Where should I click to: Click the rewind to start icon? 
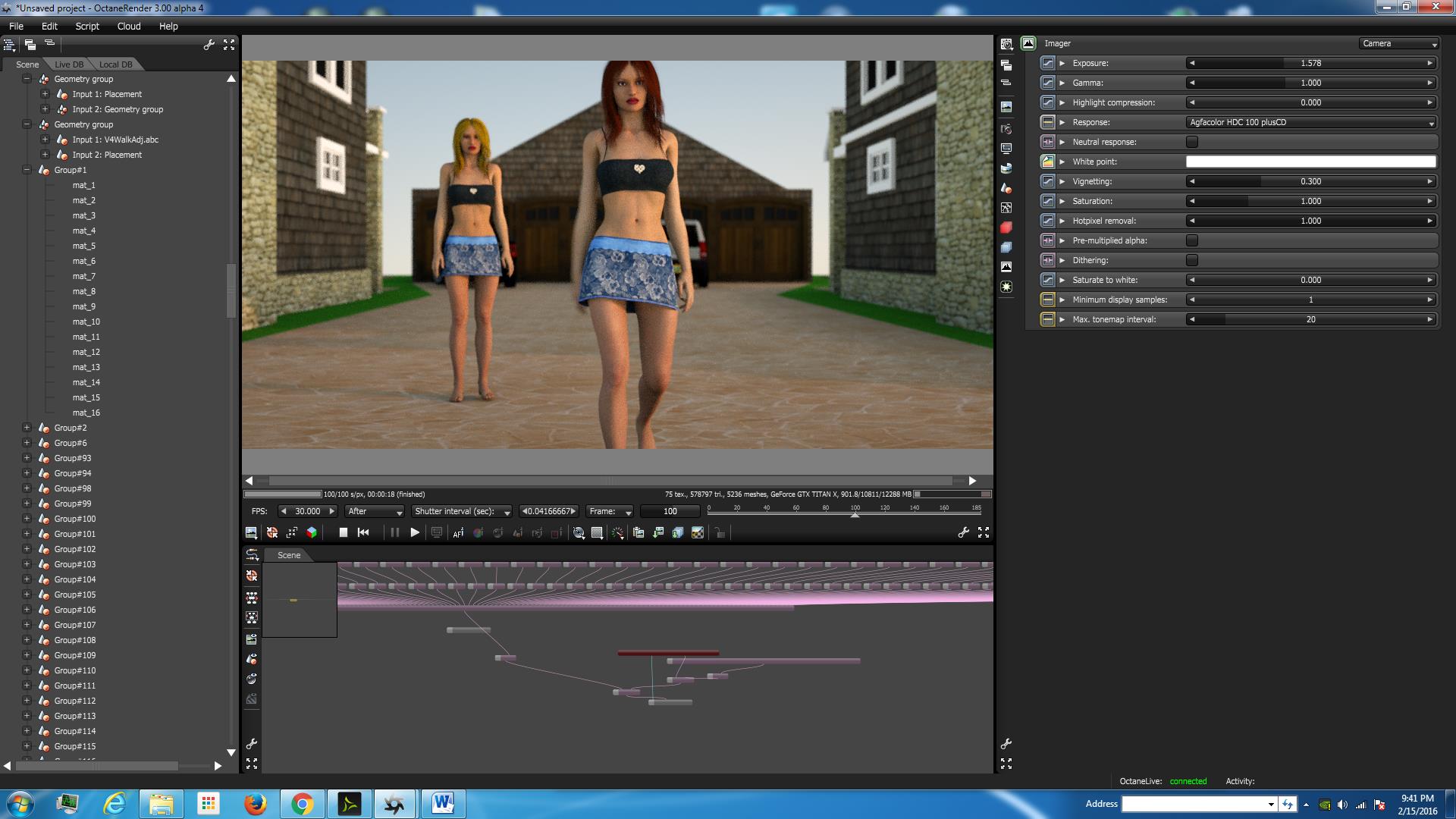pos(363,533)
